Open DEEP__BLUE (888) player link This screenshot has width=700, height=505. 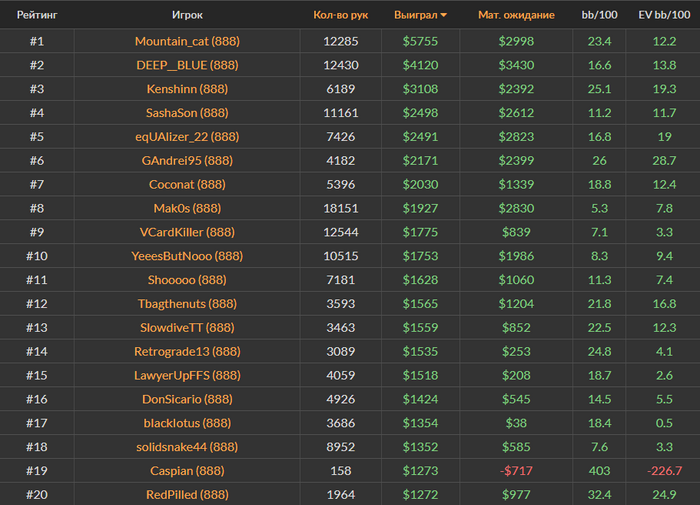point(187,65)
